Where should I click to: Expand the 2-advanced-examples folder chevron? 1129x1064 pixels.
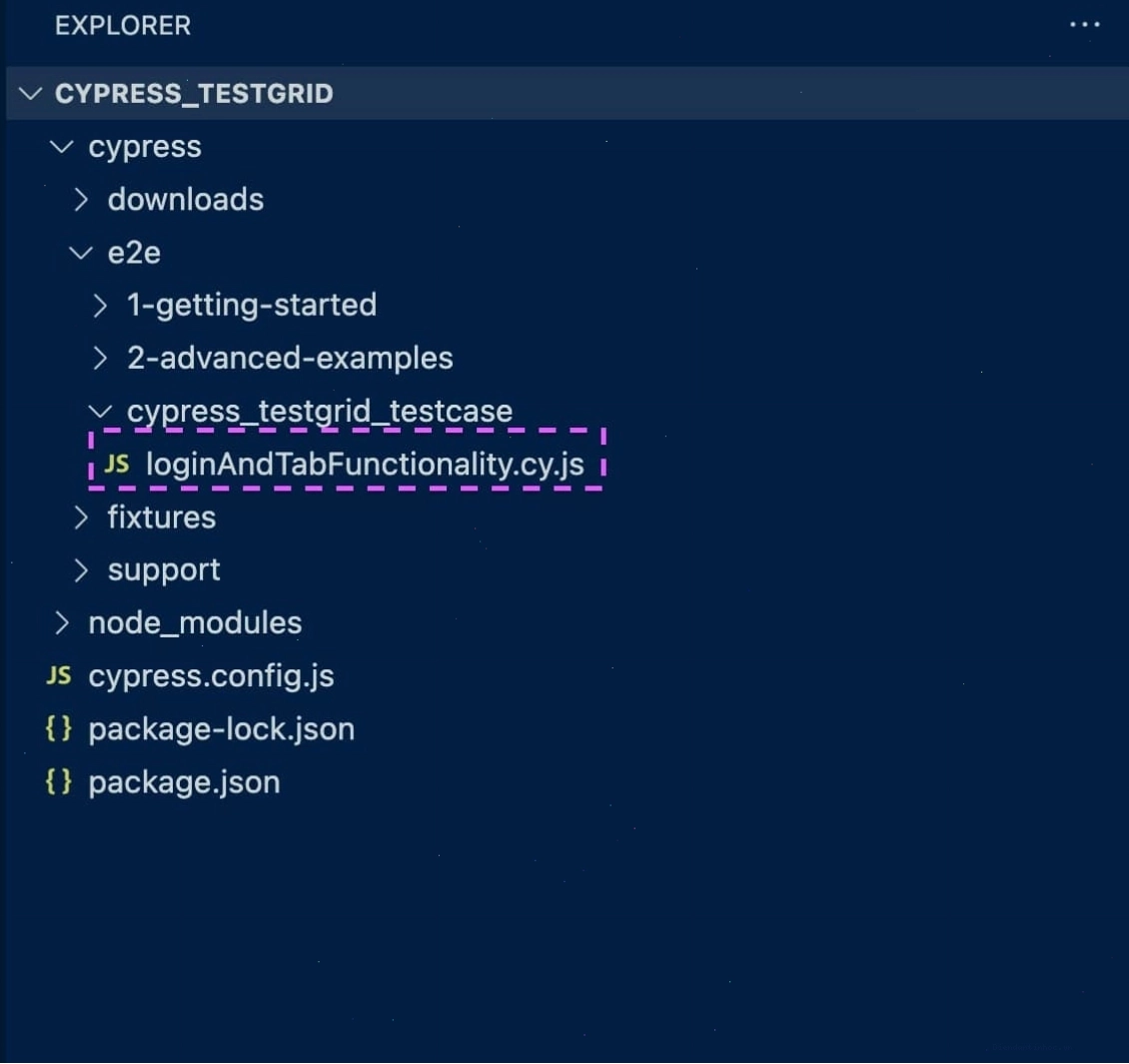point(100,358)
